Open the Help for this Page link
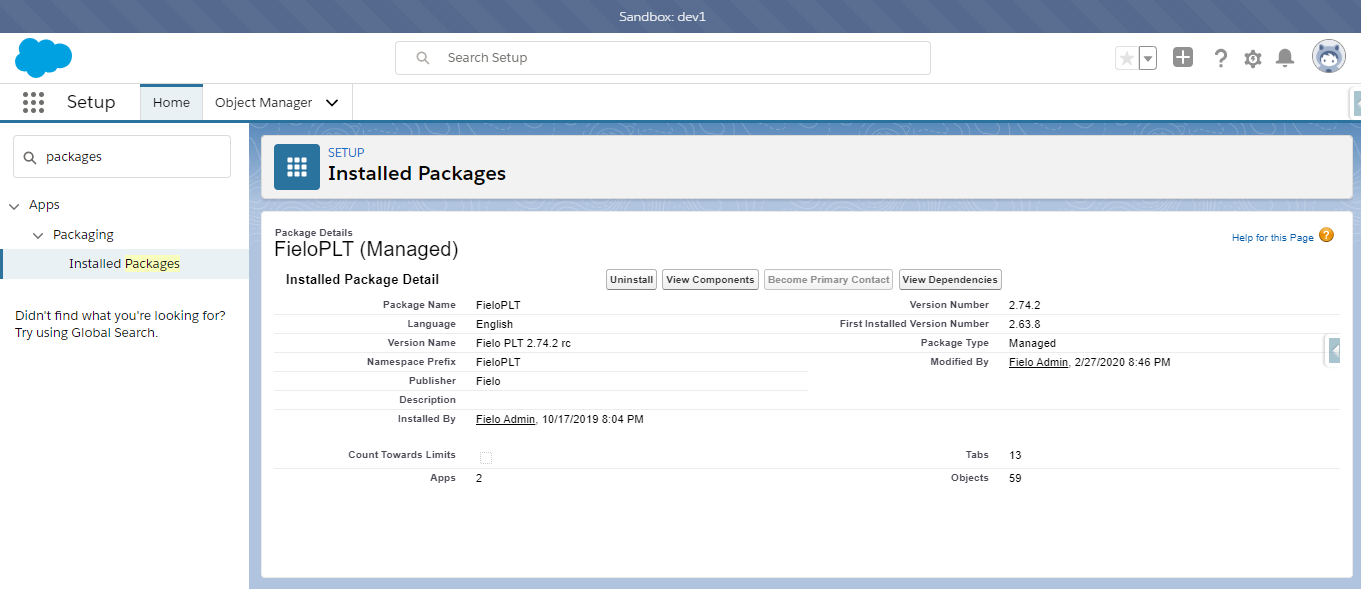This screenshot has width=1361, height=589. [x=1272, y=238]
